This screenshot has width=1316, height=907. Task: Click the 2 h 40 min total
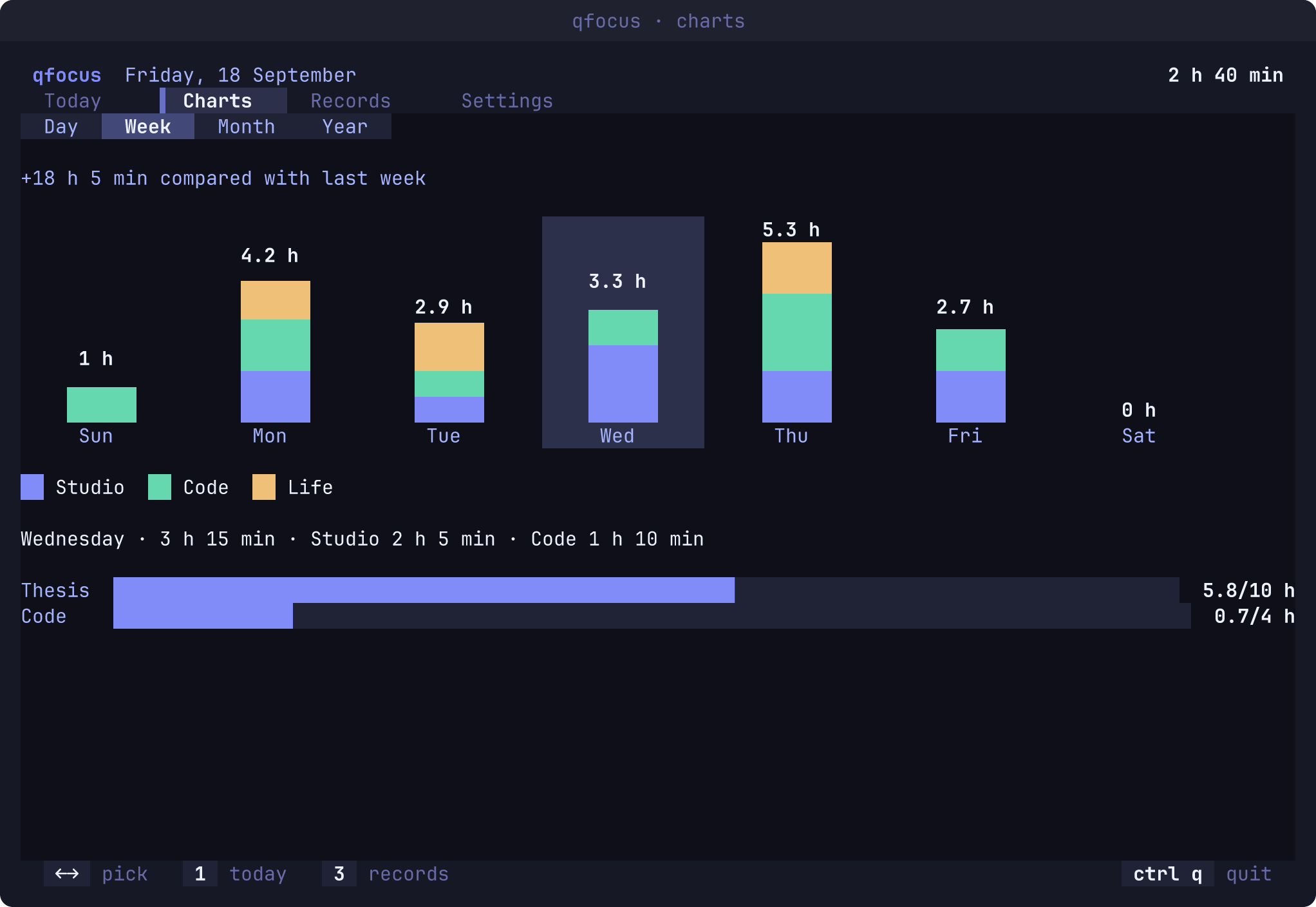1226,75
